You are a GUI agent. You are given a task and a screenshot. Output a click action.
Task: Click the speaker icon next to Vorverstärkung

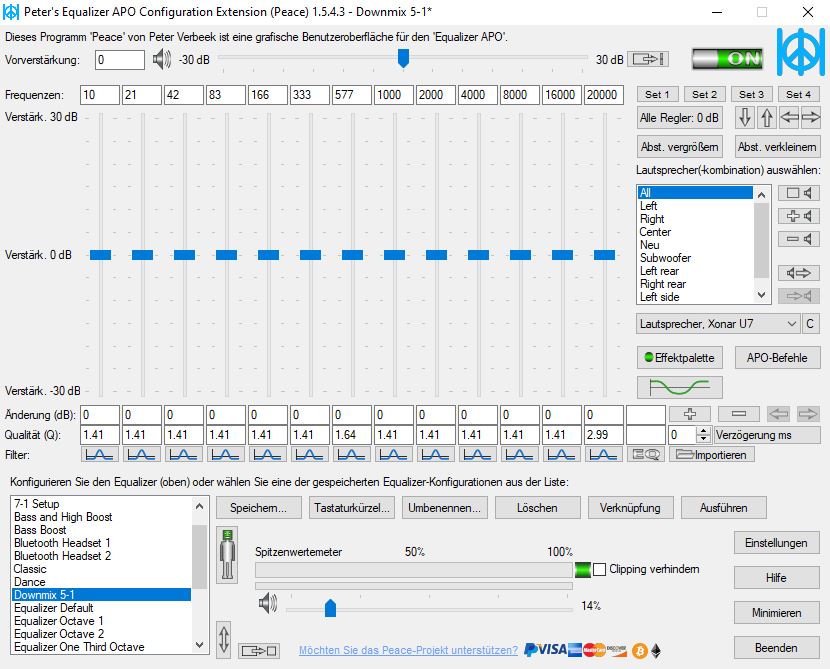click(x=161, y=59)
